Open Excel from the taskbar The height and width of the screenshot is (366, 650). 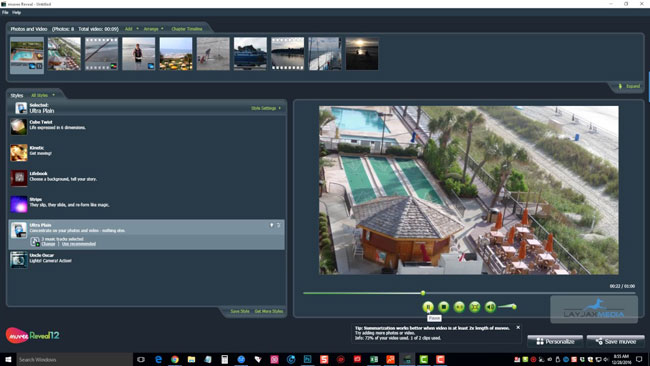(374, 359)
